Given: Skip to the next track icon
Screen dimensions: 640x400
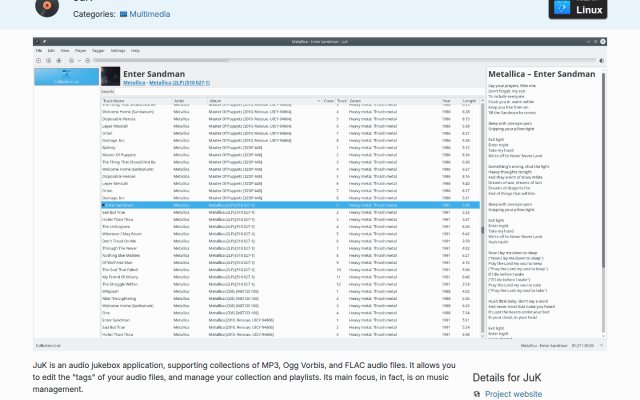Looking at the screenshot, I should tap(87, 60).
